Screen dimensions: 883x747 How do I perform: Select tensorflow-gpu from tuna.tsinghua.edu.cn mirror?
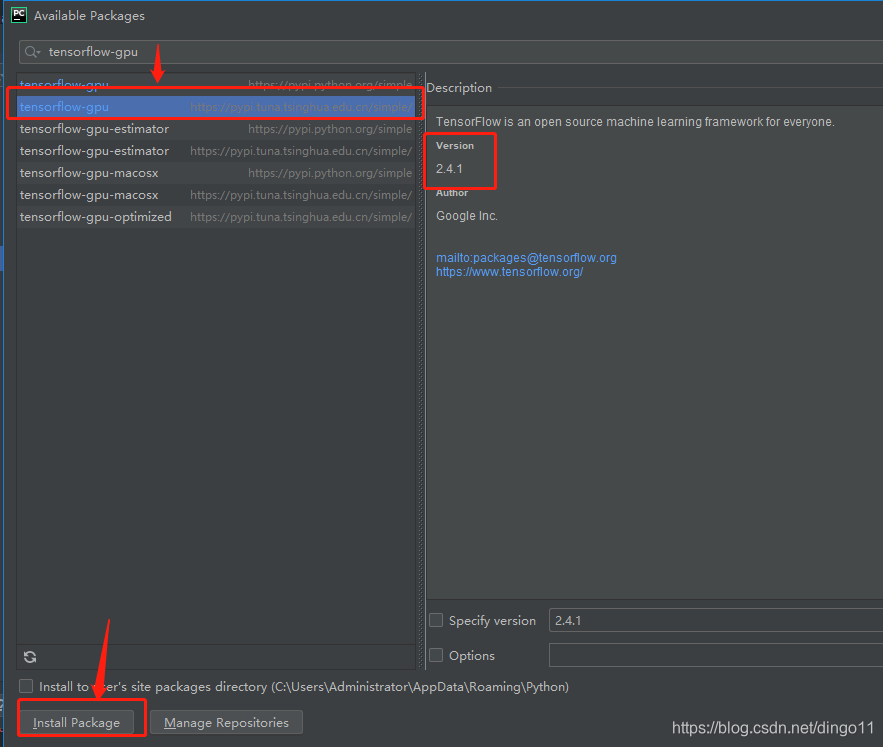(x=216, y=106)
